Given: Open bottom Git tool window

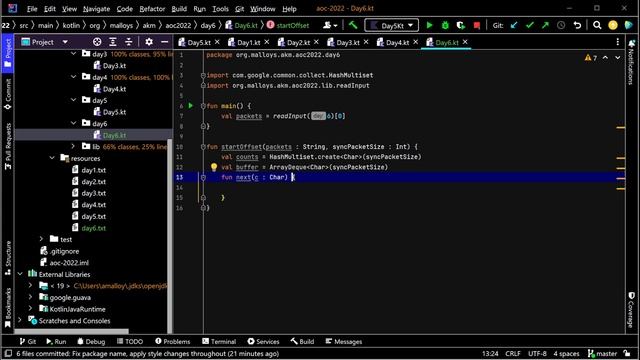Looking at the screenshot, I should (x=28, y=342).
